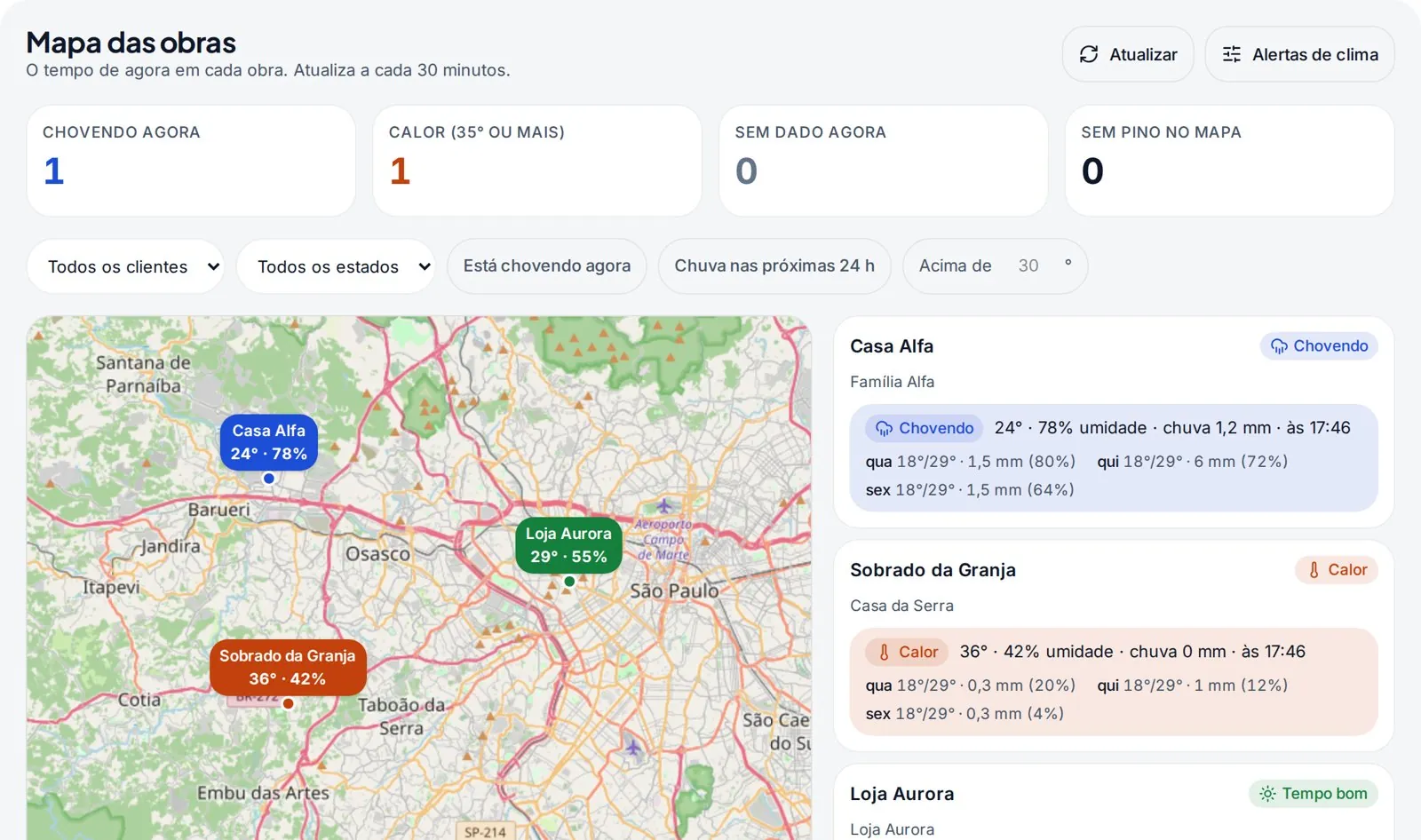Click the Atualizar button

1128,54
